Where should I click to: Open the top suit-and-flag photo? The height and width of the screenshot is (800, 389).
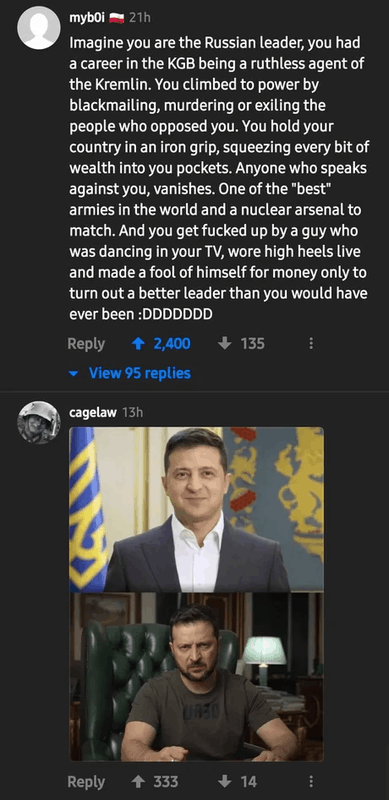(197, 509)
